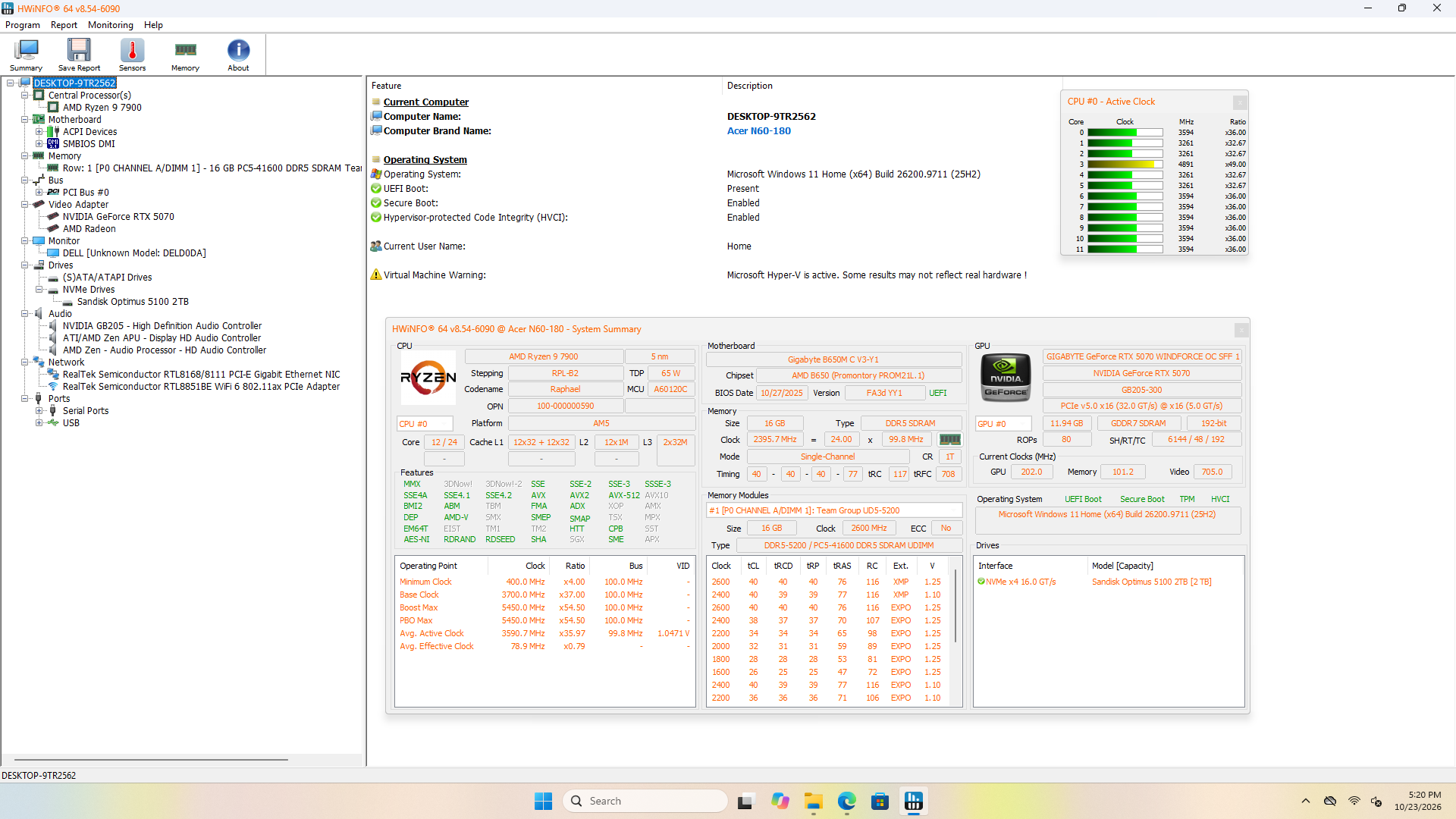Image resolution: width=1456 pixels, height=819 pixels.
Task: Click the HWiNFO taskbar icon
Action: tap(914, 801)
